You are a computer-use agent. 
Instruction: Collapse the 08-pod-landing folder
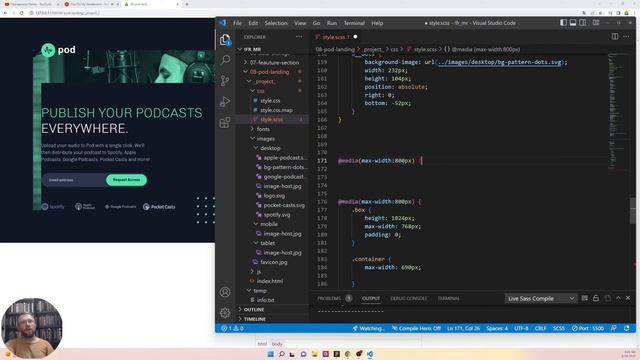(271, 72)
